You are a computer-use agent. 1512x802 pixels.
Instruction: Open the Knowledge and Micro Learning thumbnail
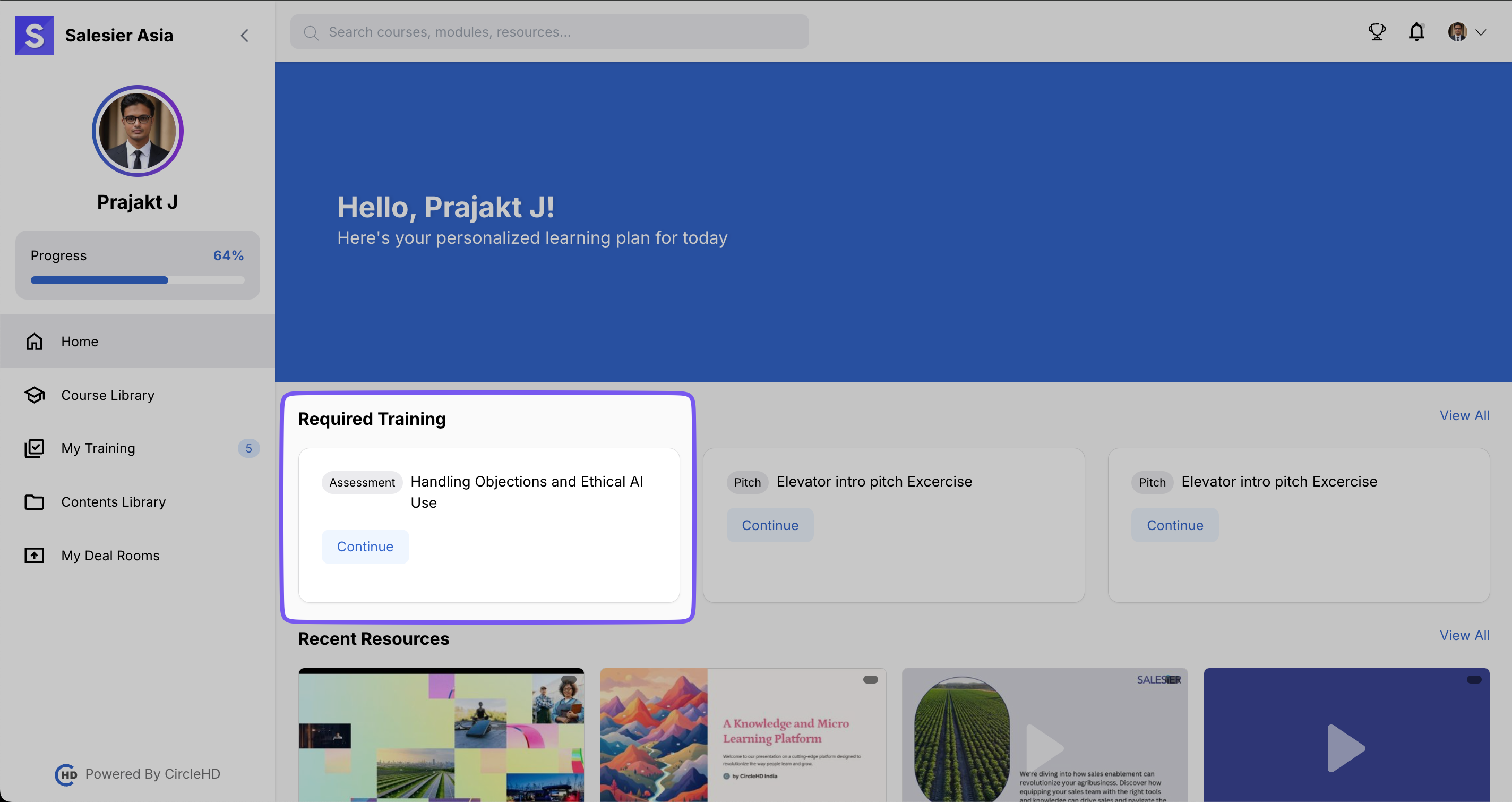pos(743,735)
